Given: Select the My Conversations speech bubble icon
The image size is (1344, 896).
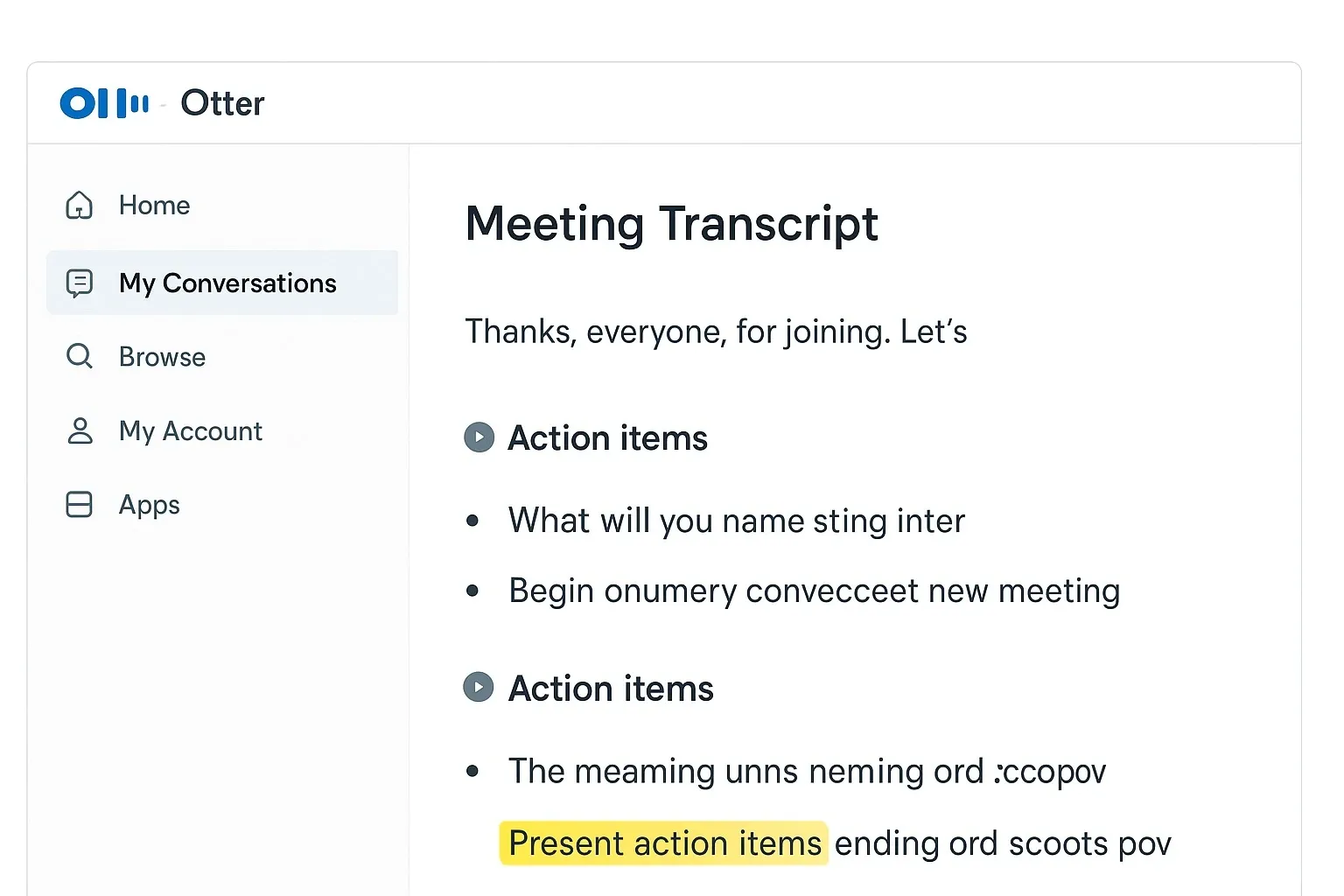Looking at the screenshot, I should (x=79, y=283).
